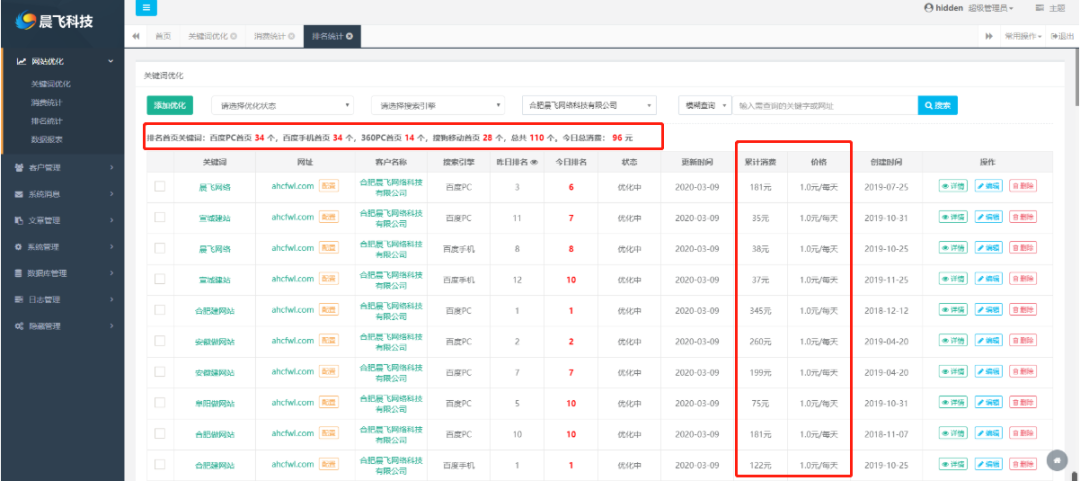This screenshot has height=481, width=1080.
Task: Tick the checkbox for the 38元 row
Action: 160,248
